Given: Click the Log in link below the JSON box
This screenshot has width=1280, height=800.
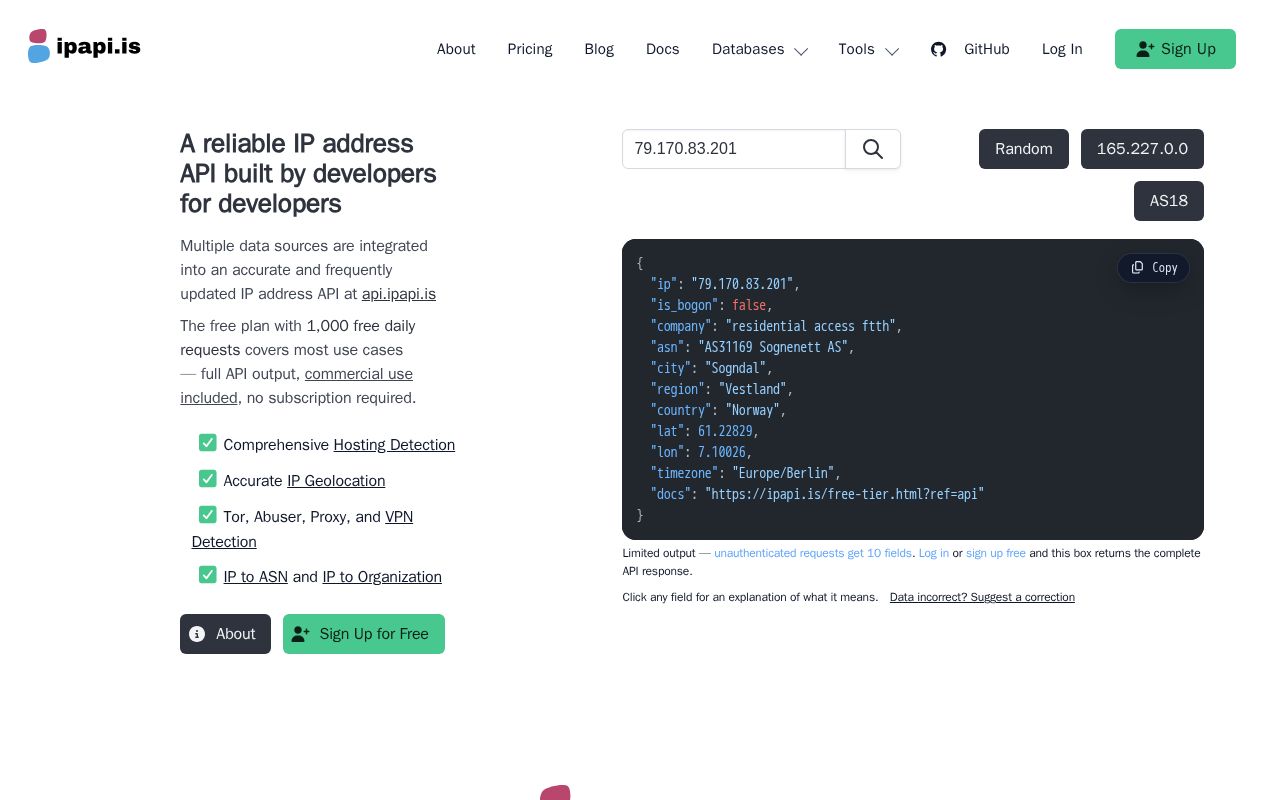Looking at the screenshot, I should 934,553.
